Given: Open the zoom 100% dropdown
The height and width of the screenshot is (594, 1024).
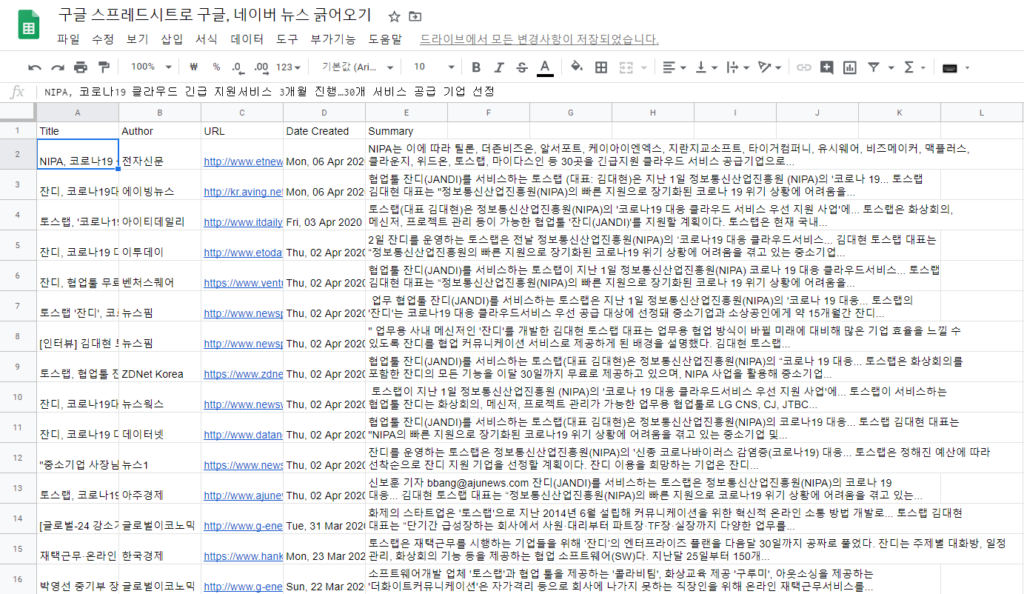Looking at the screenshot, I should 151,67.
